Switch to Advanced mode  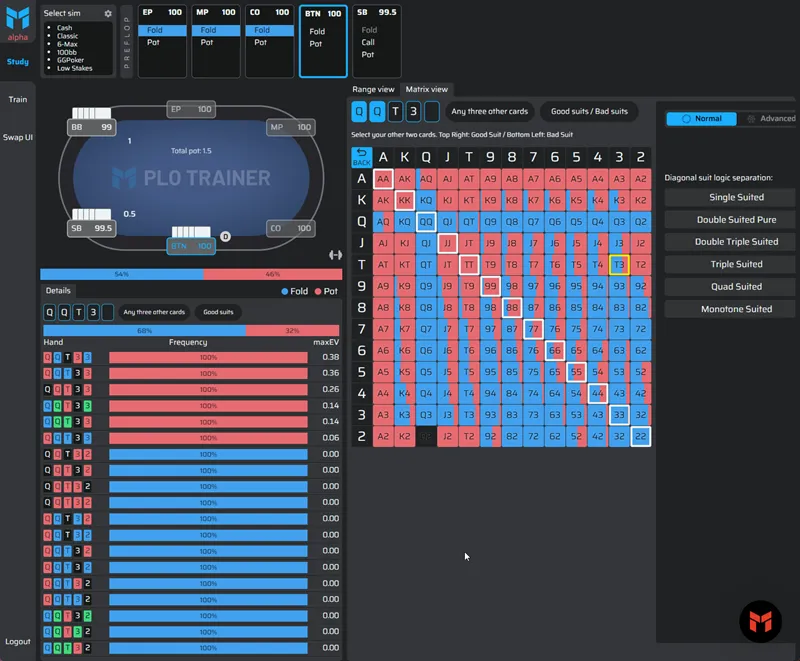point(771,119)
